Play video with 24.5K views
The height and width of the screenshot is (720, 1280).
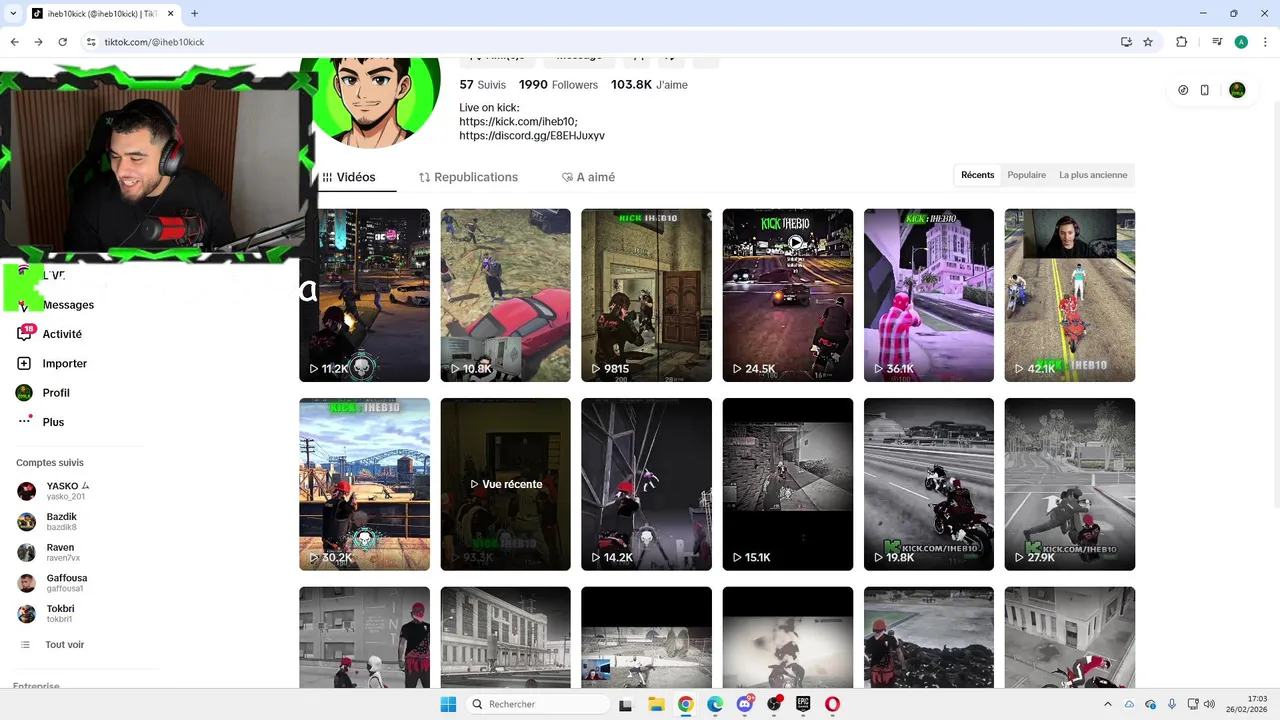[x=788, y=295]
